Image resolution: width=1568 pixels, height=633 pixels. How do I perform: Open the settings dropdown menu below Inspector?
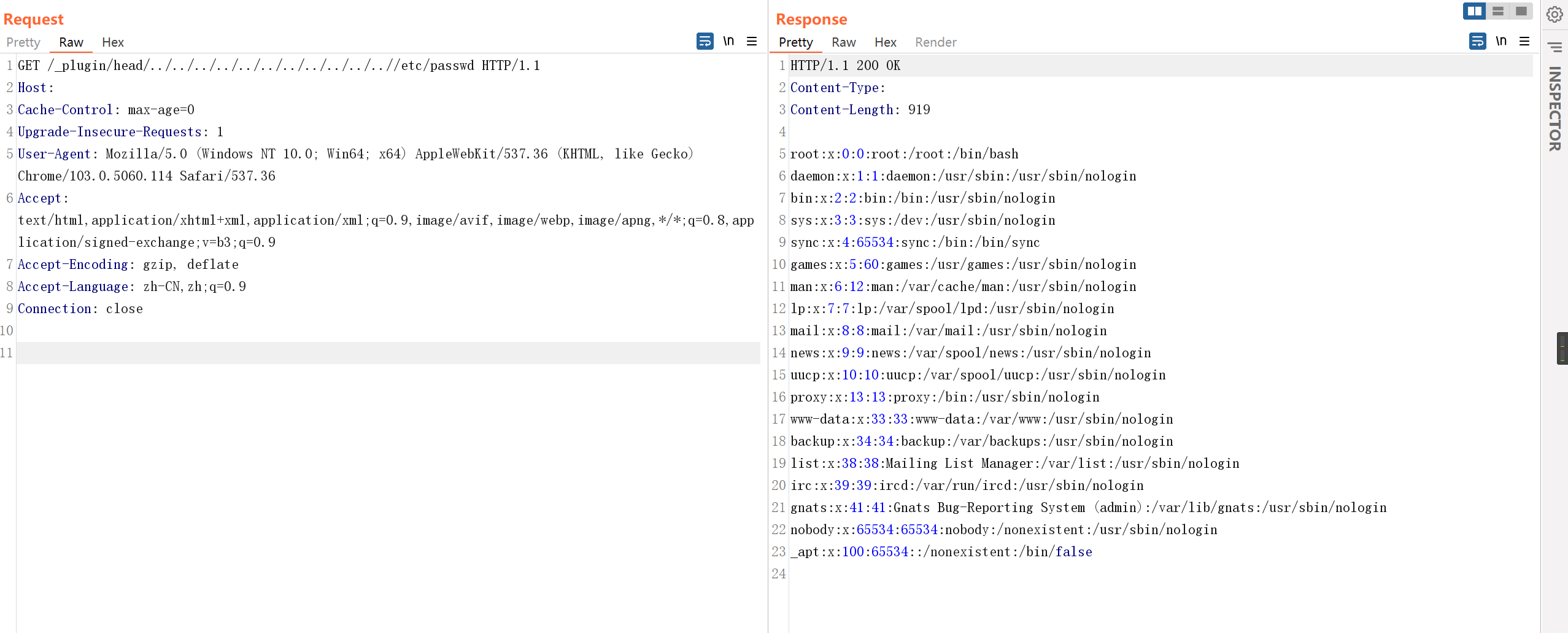1554,47
